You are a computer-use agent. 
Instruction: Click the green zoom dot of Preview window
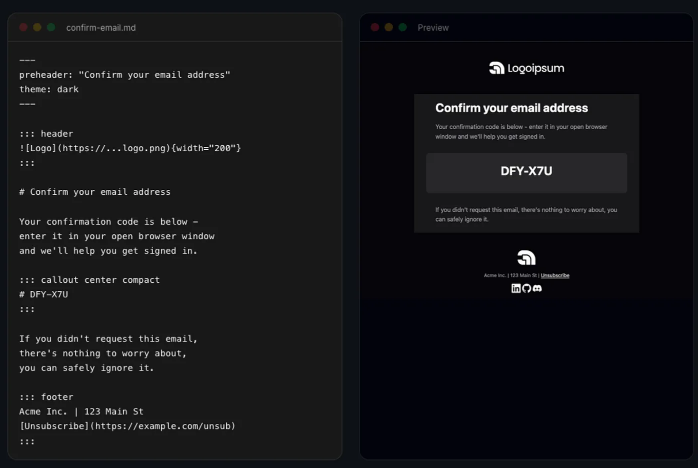[402, 27]
